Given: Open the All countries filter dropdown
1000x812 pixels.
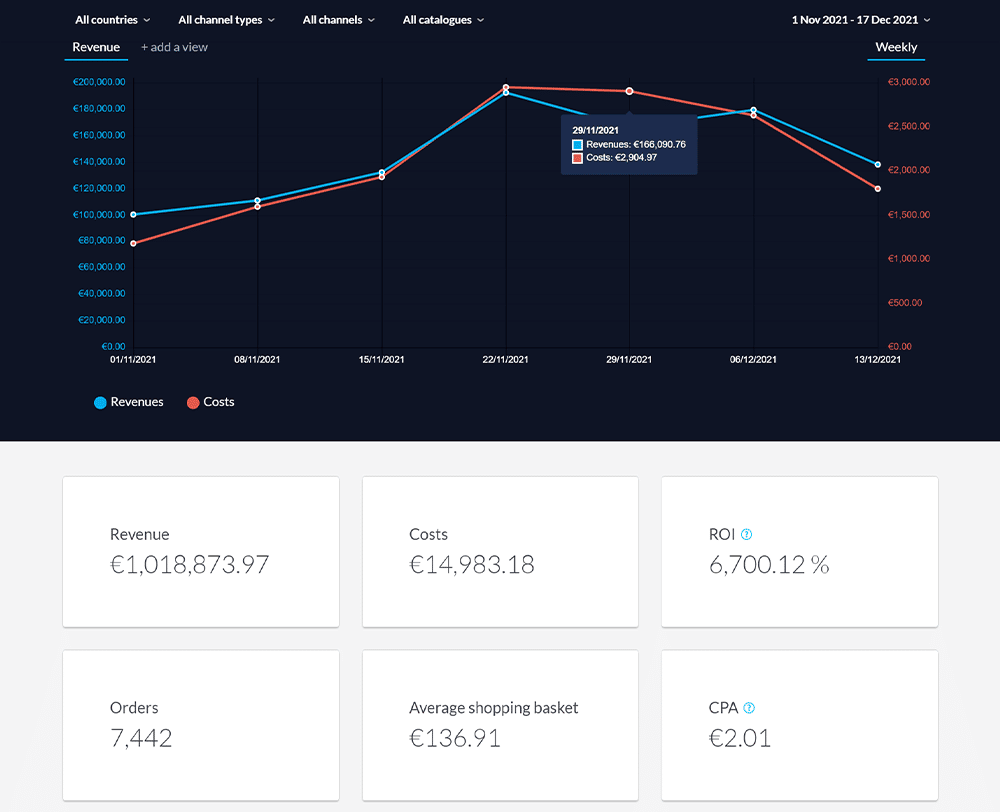Looking at the screenshot, I should point(113,20).
